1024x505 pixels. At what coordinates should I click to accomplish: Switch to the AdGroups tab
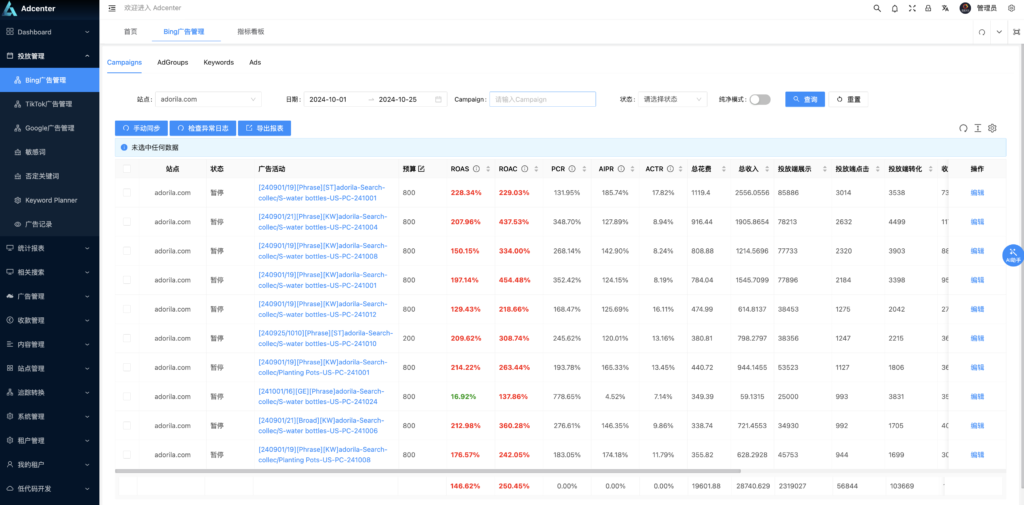click(x=172, y=62)
